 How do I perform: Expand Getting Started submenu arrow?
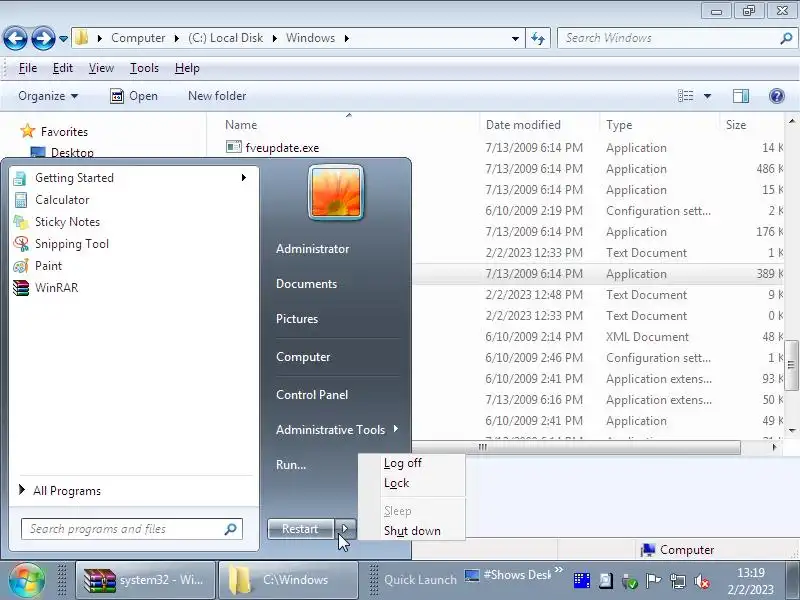point(244,178)
